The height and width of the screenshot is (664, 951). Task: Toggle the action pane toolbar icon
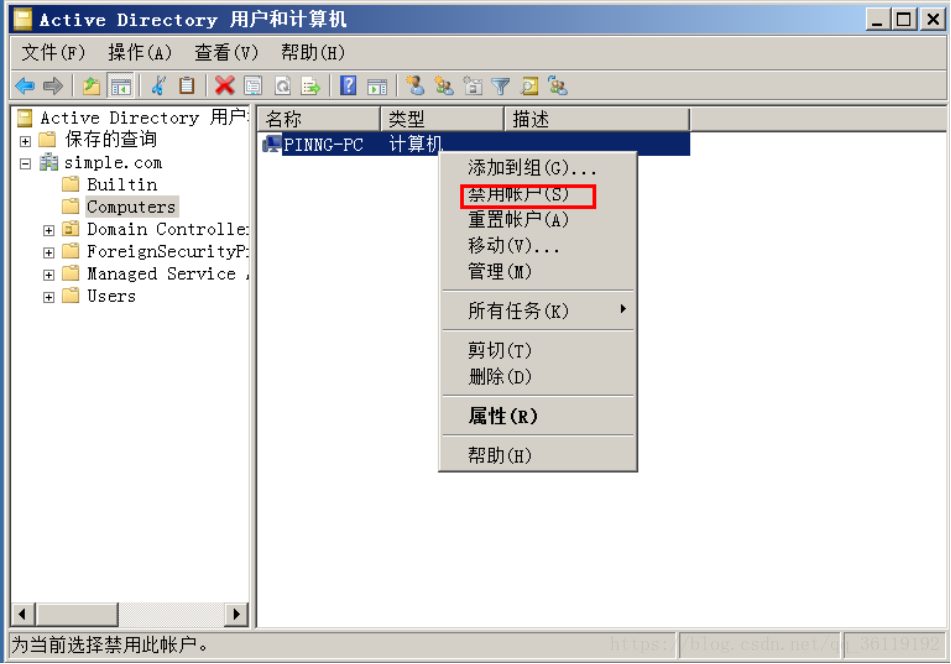point(377,87)
